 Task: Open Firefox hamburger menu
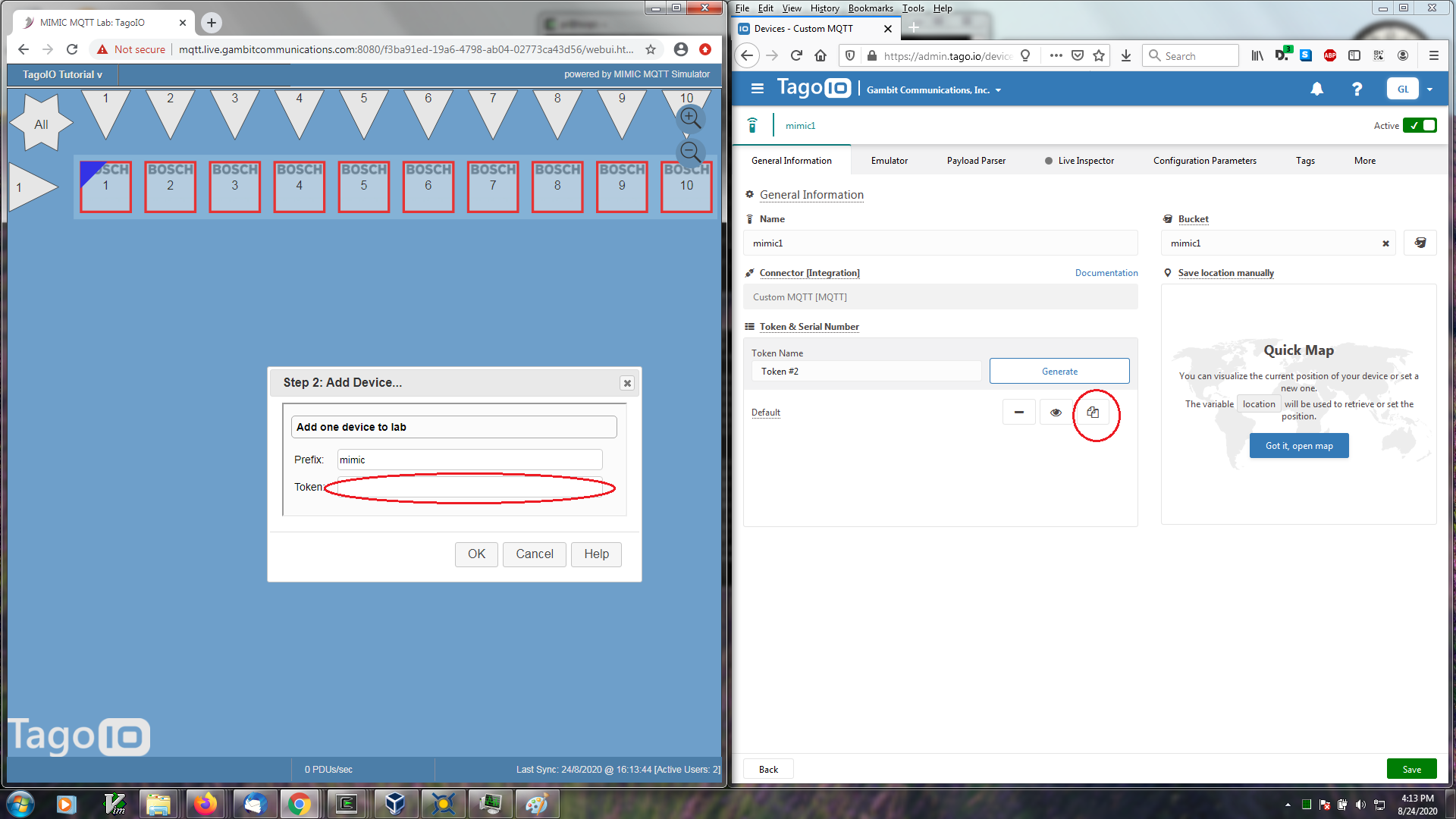tap(1433, 55)
